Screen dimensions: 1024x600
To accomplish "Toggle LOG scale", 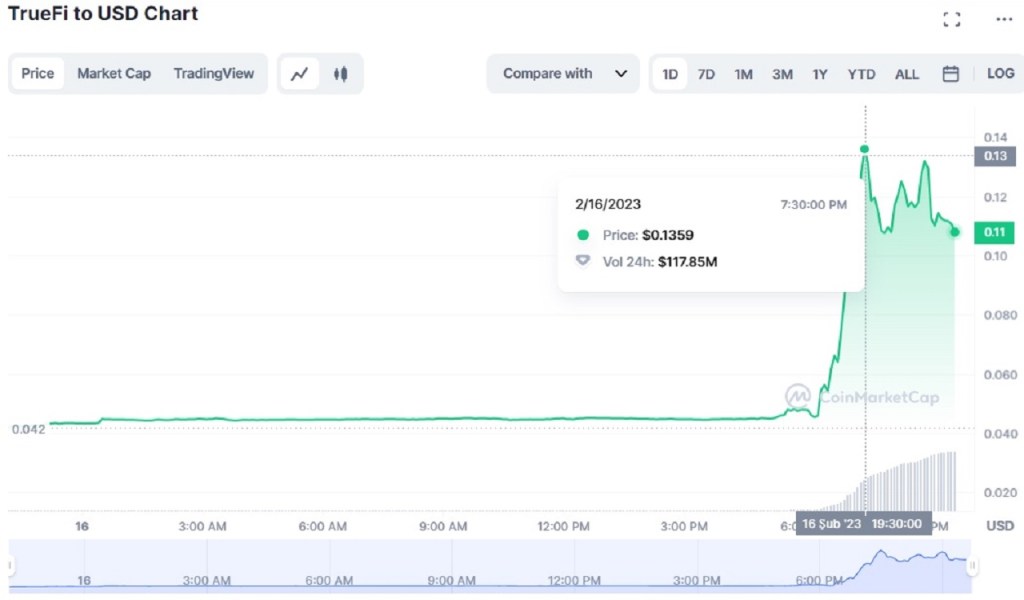I will pos(1000,73).
